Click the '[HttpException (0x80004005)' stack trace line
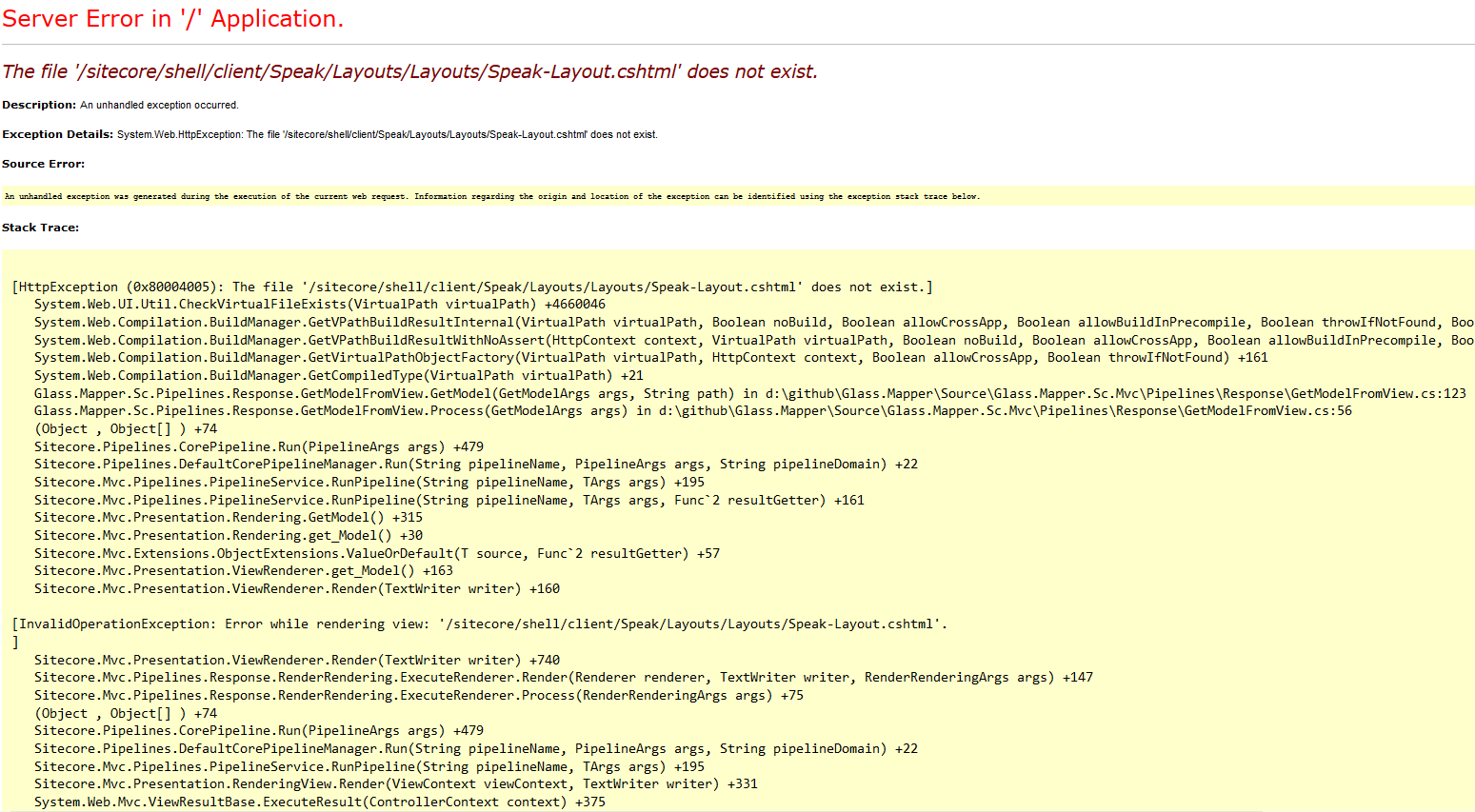Screen dimensions: 1475x812 coord(471,287)
